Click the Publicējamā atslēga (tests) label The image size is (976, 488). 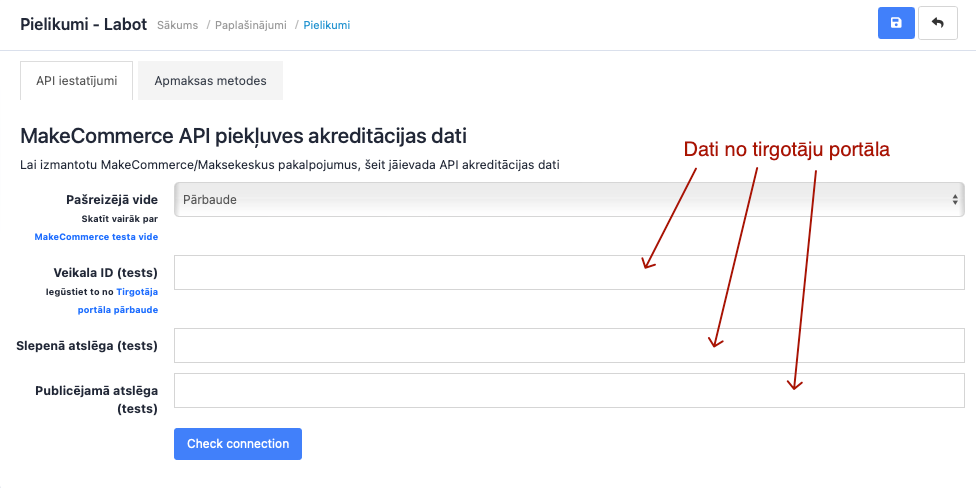(97, 390)
